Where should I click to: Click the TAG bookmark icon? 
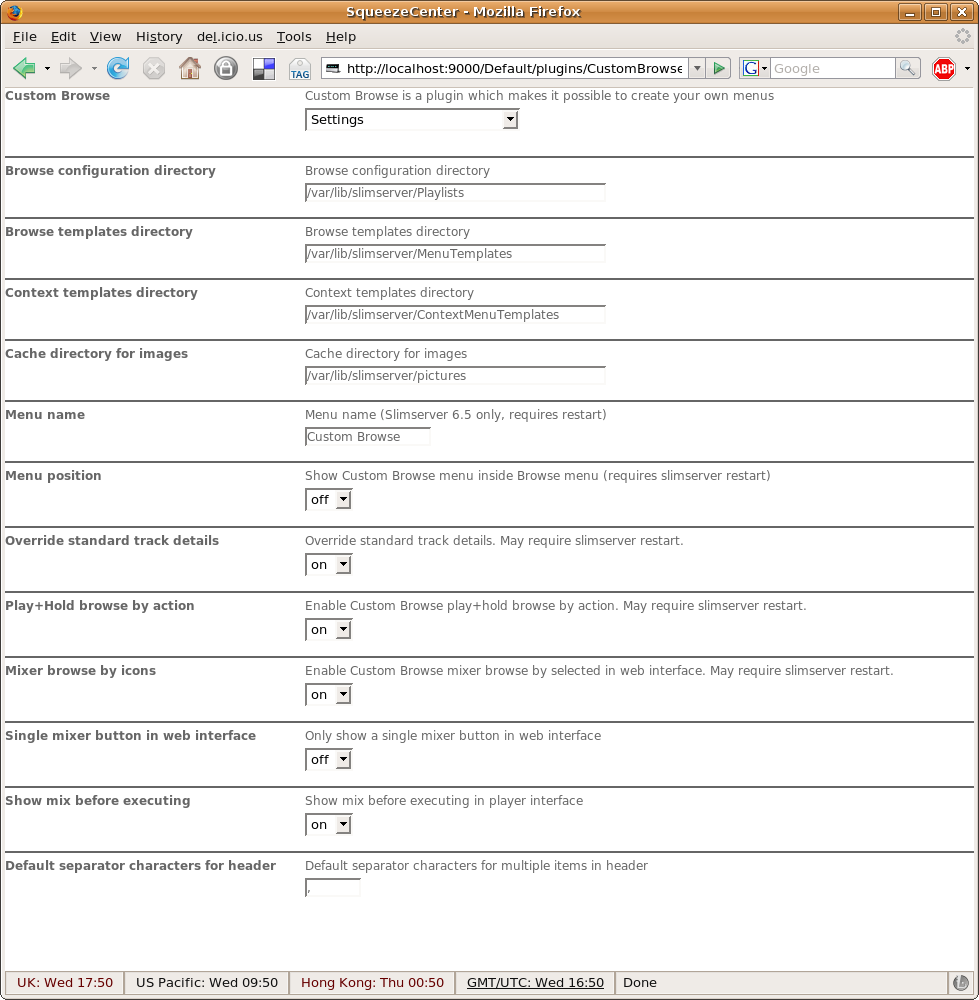(299, 68)
